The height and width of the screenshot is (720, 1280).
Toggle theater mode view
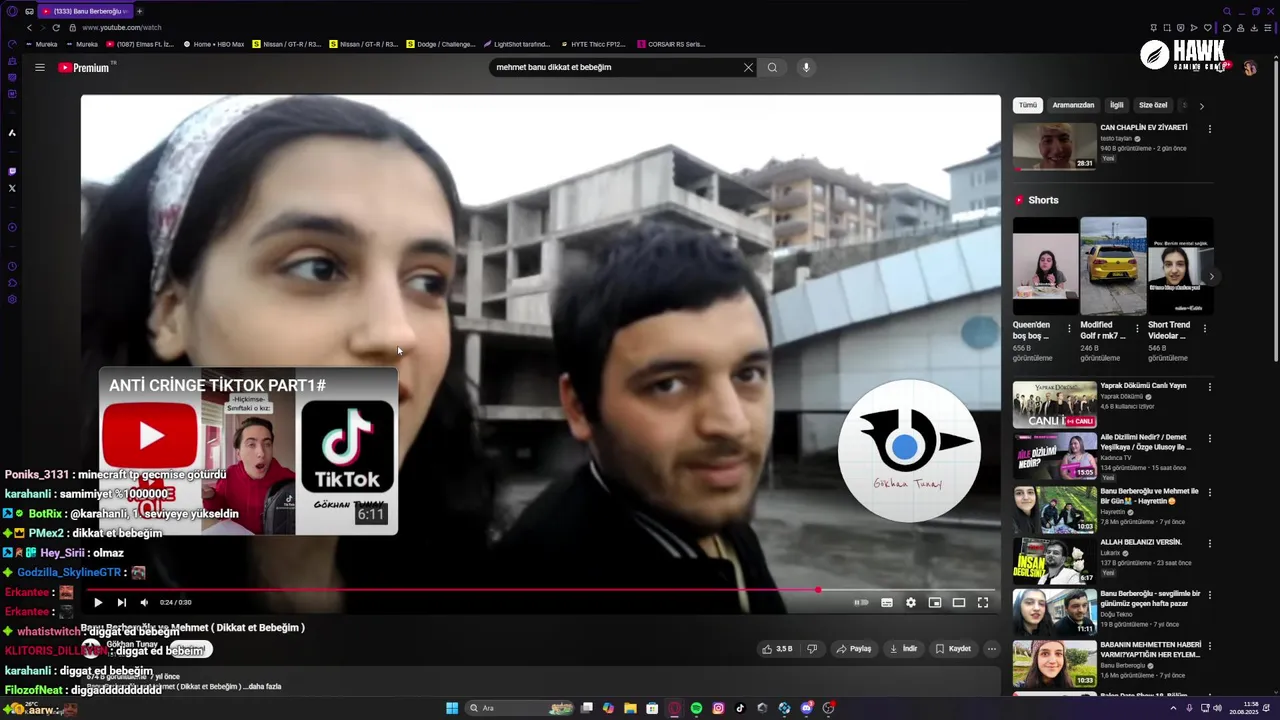point(959,602)
